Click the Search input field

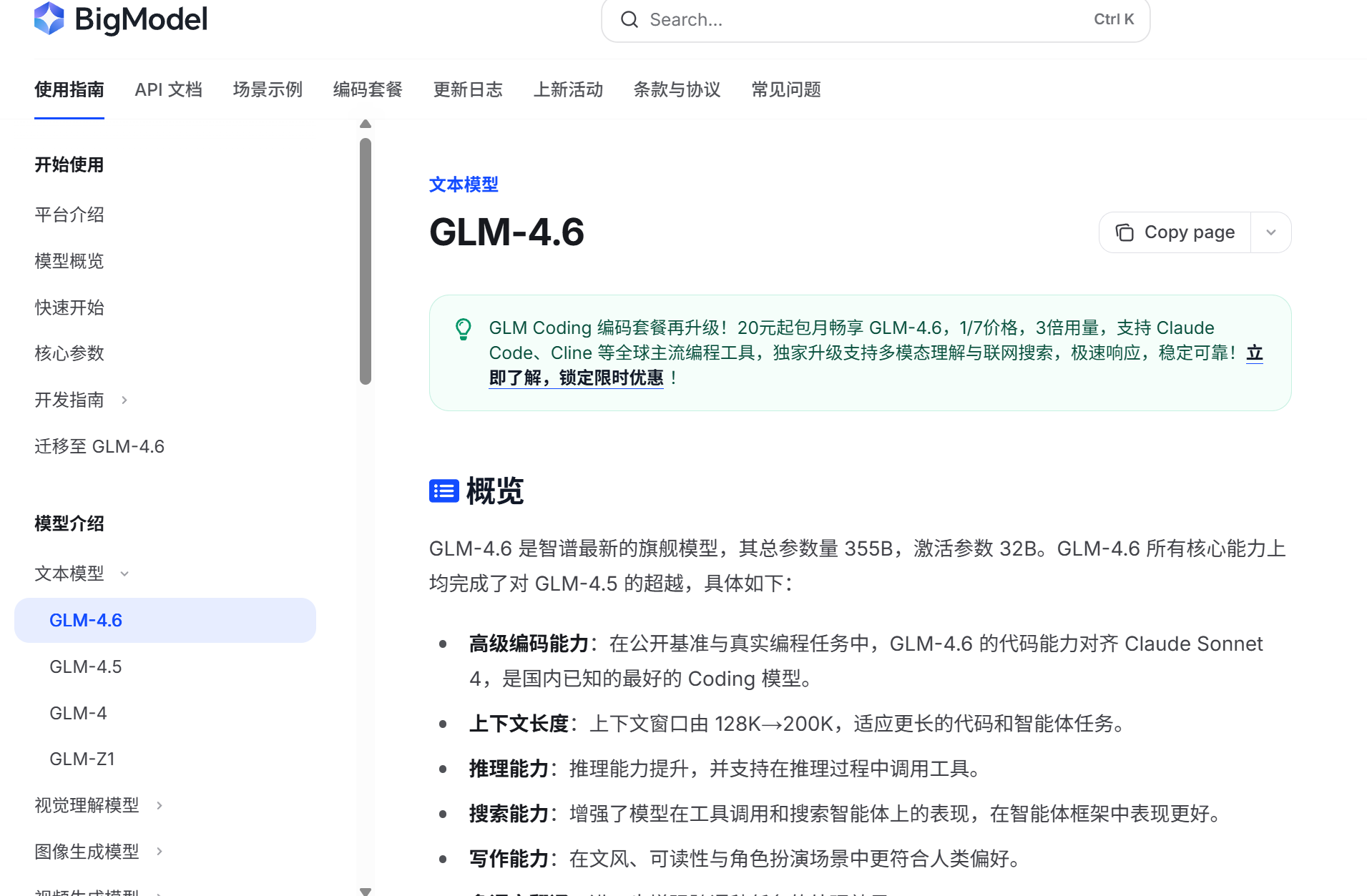pyautogui.click(x=876, y=20)
